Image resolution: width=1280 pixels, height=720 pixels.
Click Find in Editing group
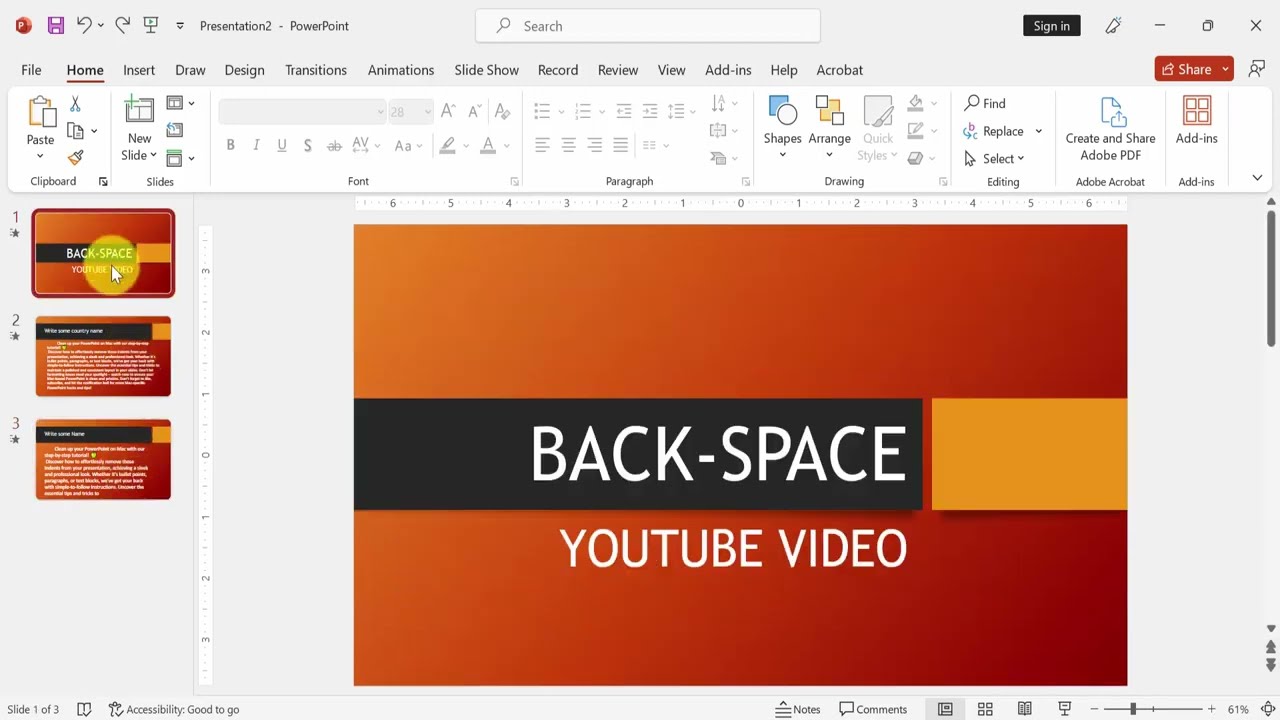(x=985, y=103)
